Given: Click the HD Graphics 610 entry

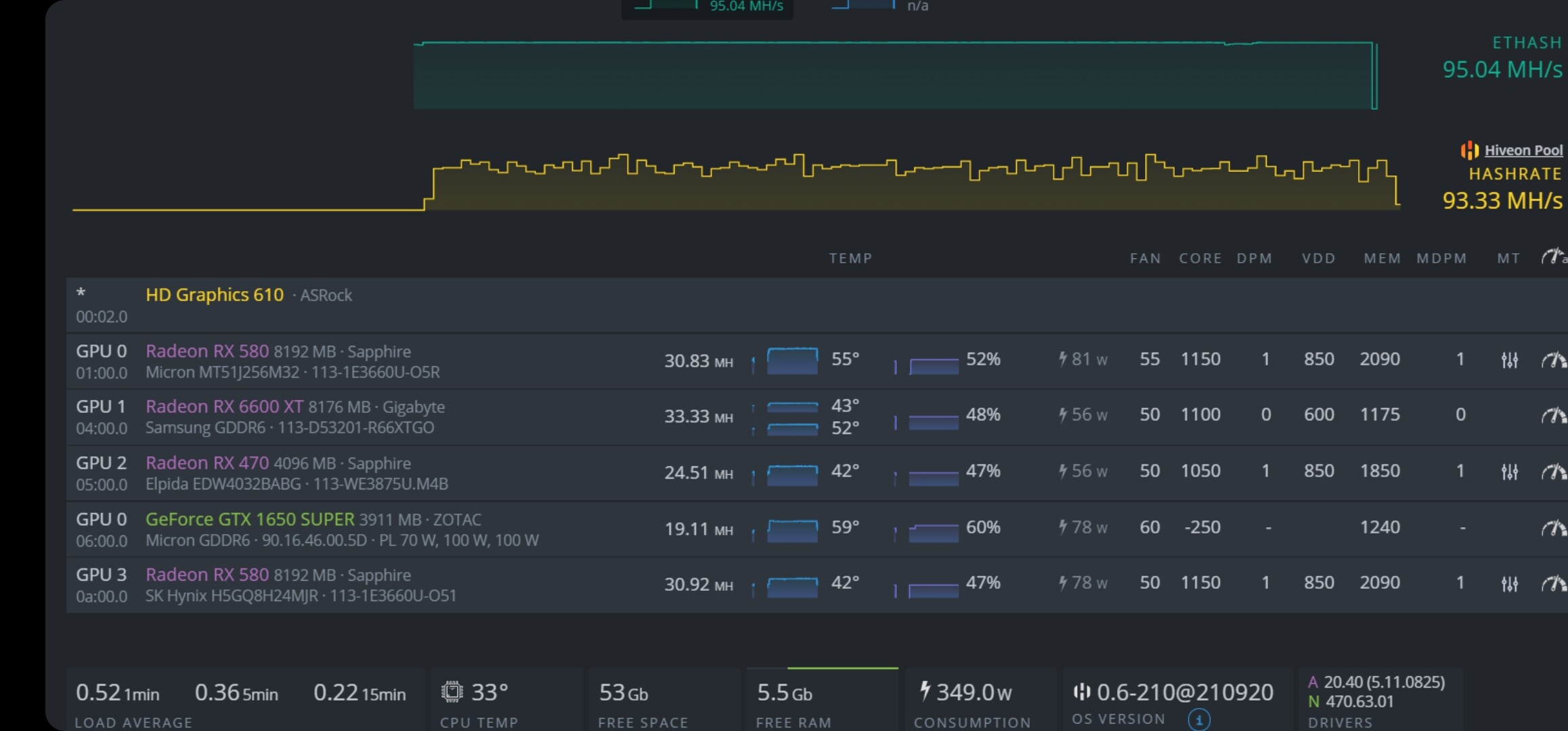Looking at the screenshot, I should tap(215, 295).
